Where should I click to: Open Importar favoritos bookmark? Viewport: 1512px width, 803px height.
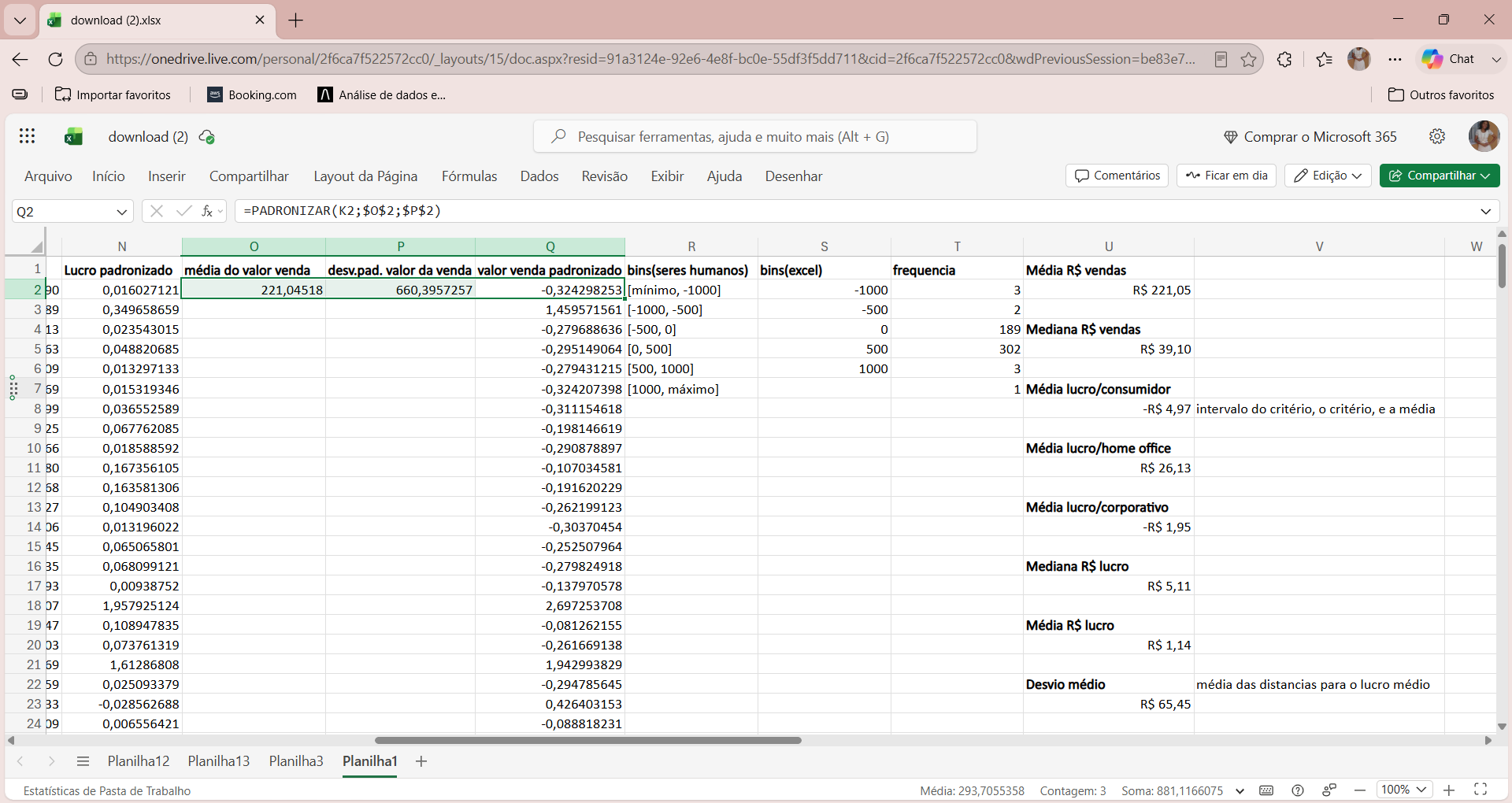coord(113,94)
